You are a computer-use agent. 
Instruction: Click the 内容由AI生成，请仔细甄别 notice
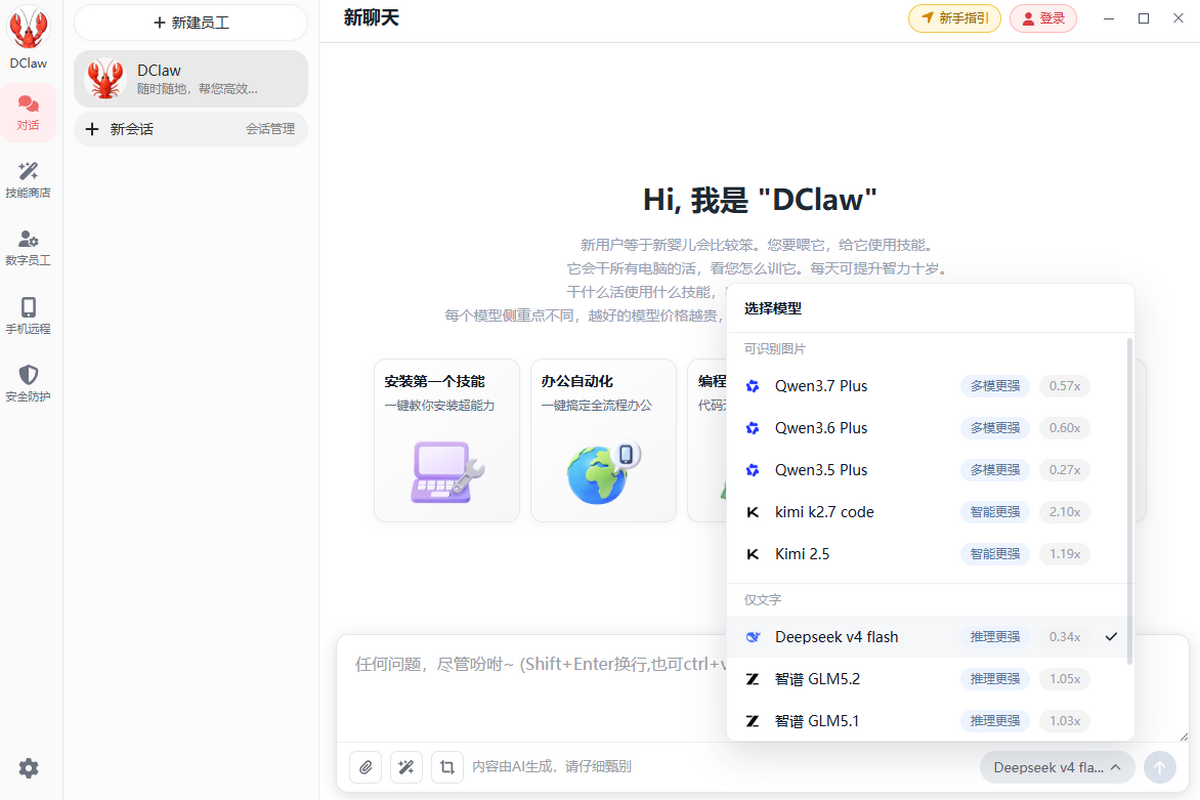[552, 767]
